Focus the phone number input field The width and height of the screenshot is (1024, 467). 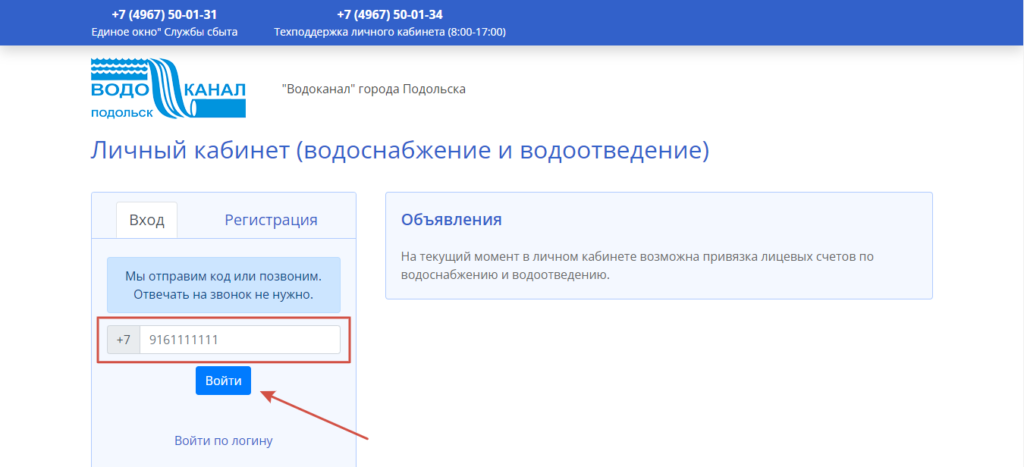click(x=240, y=340)
